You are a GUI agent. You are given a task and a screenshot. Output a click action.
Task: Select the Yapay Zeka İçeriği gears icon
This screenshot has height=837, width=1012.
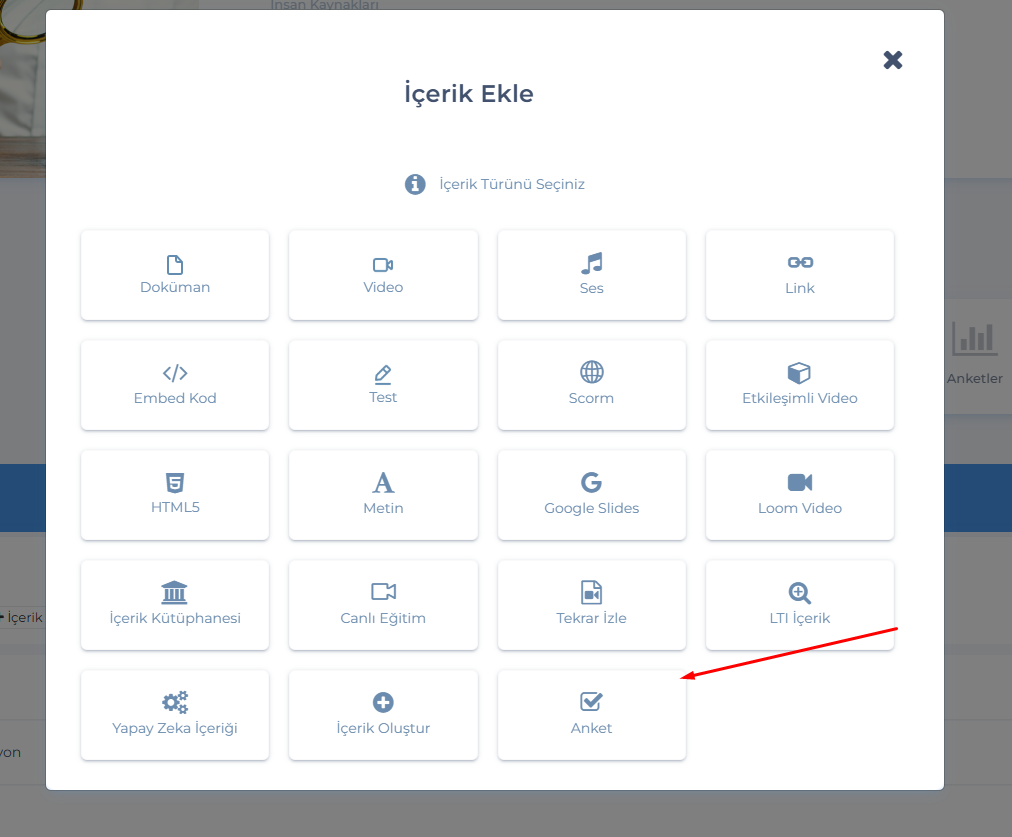click(x=175, y=703)
